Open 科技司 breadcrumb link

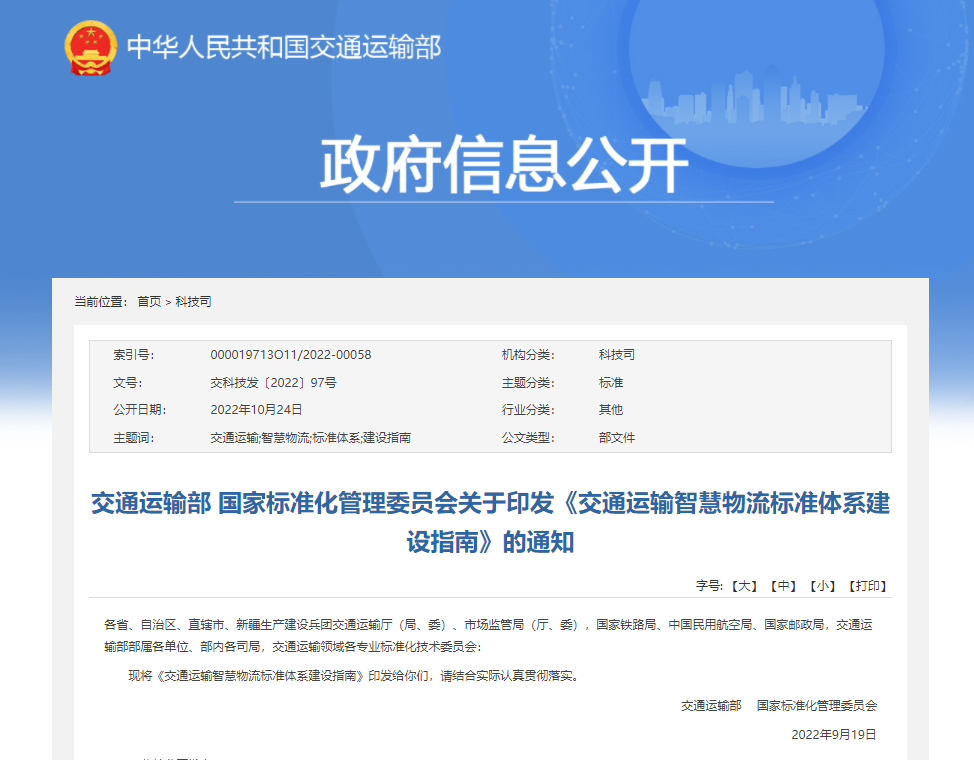(193, 302)
